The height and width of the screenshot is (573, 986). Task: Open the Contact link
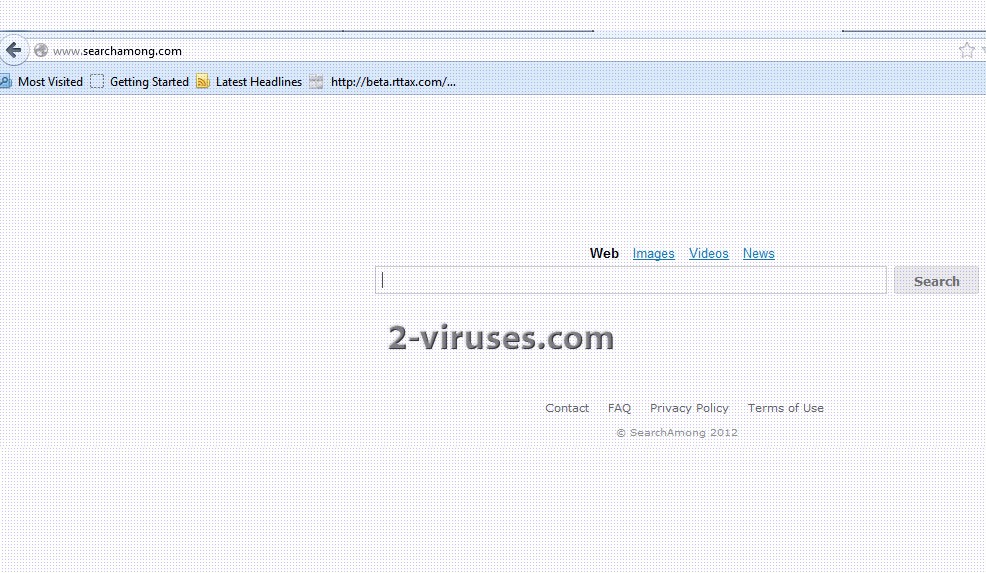(567, 408)
